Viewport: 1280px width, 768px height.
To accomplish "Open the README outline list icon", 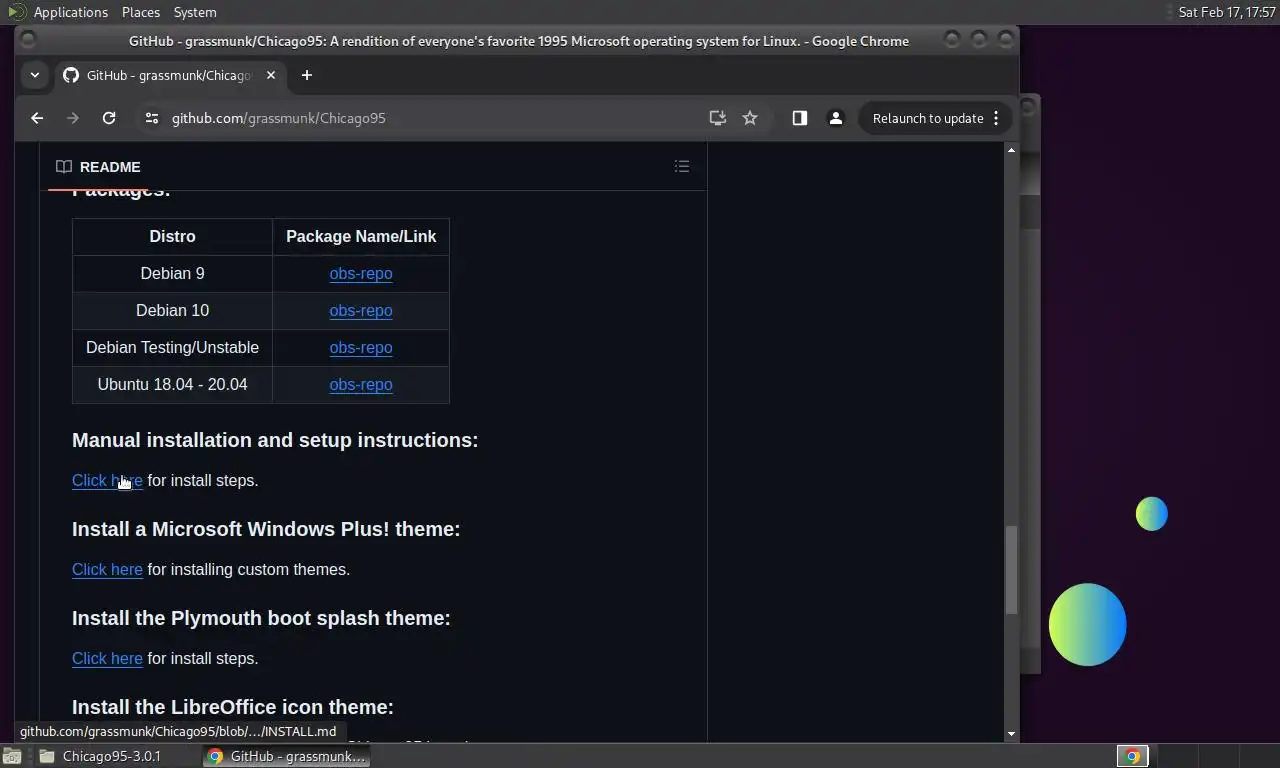I will pyautogui.click(x=682, y=166).
